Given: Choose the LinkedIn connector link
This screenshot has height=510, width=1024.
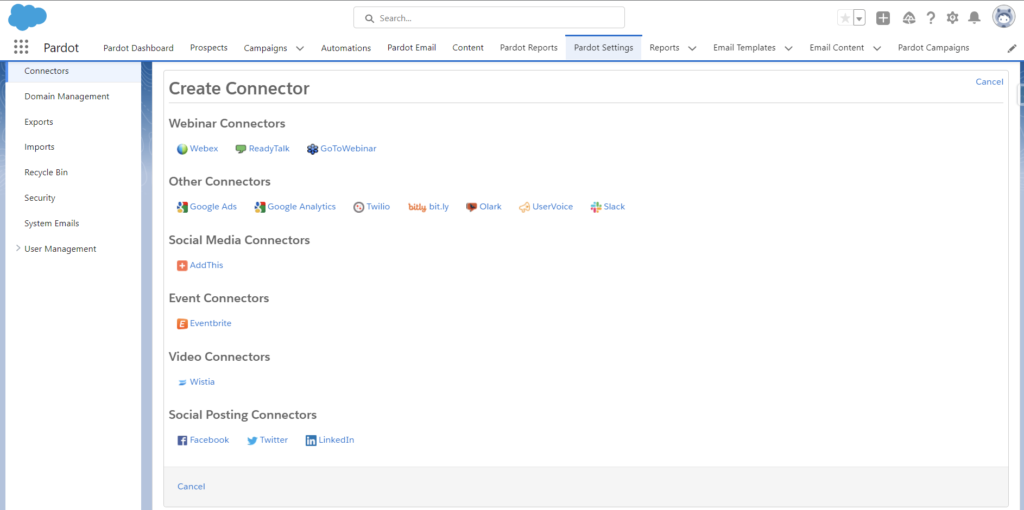Looking at the screenshot, I should coord(336,440).
